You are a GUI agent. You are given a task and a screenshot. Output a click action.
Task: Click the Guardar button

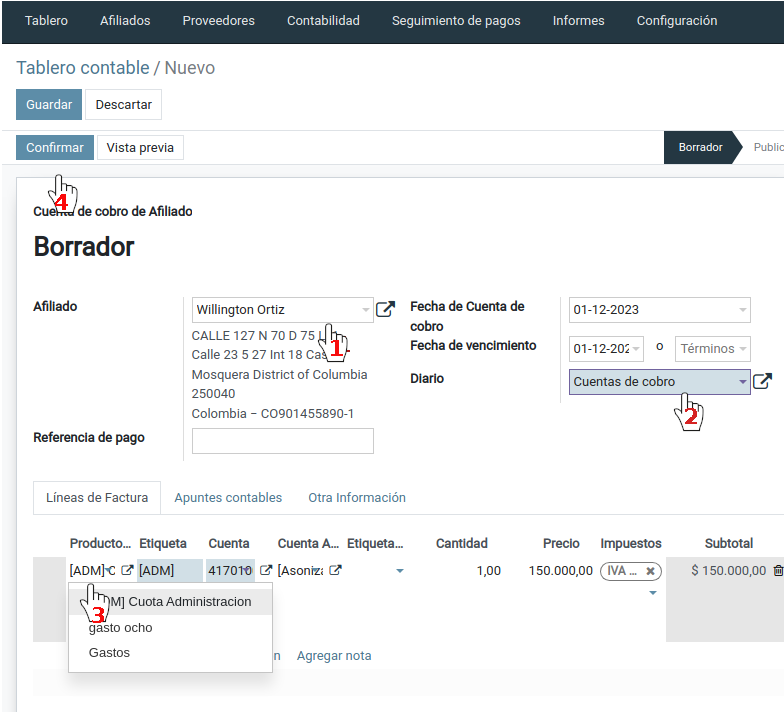pos(49,104)
